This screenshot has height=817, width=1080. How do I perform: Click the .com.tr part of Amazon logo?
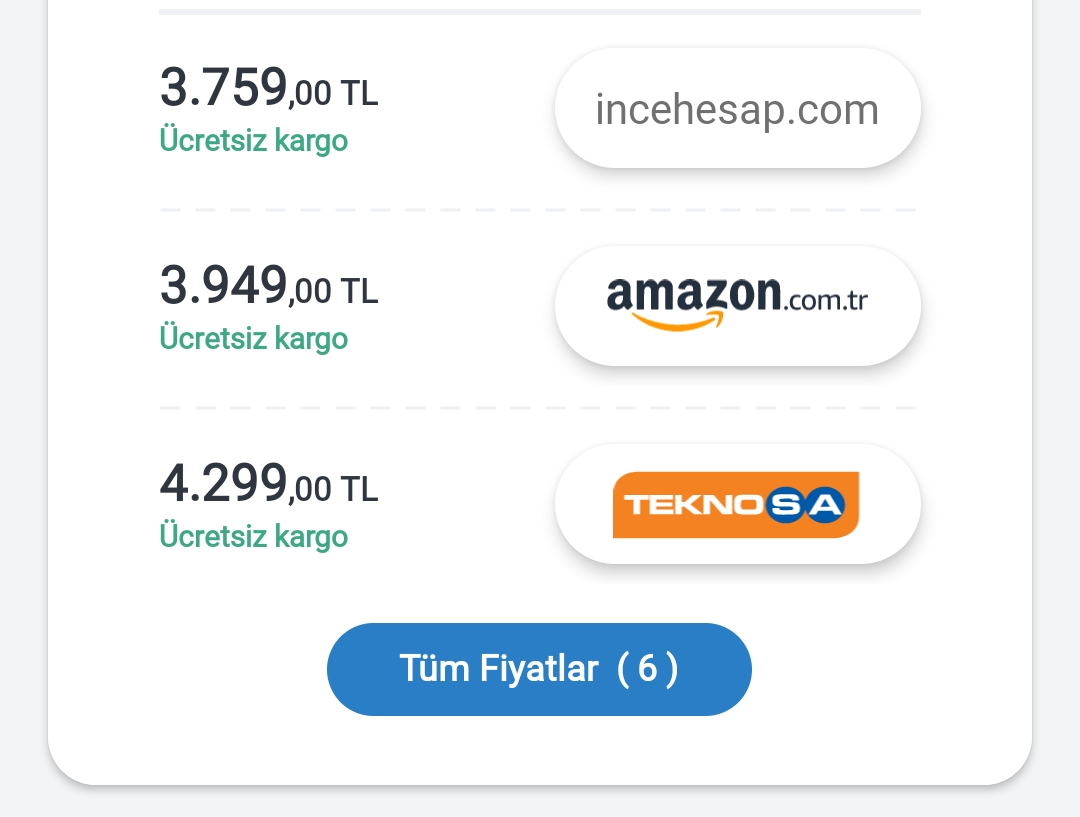pos(826,300)
